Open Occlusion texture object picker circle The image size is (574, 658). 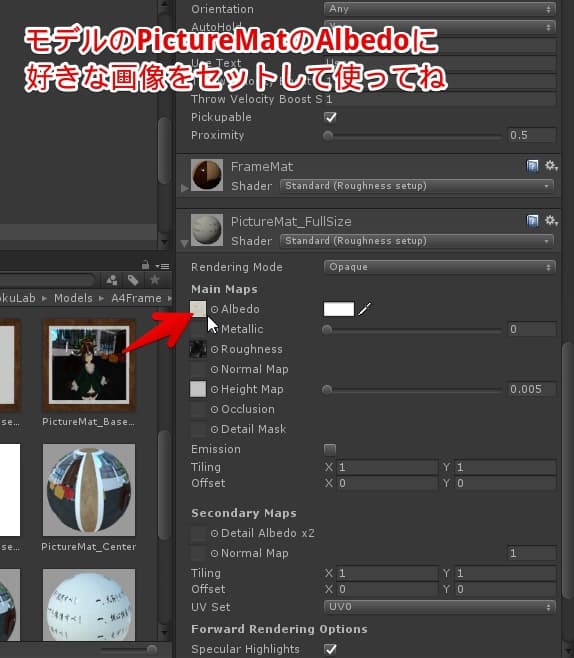[214, 409]
